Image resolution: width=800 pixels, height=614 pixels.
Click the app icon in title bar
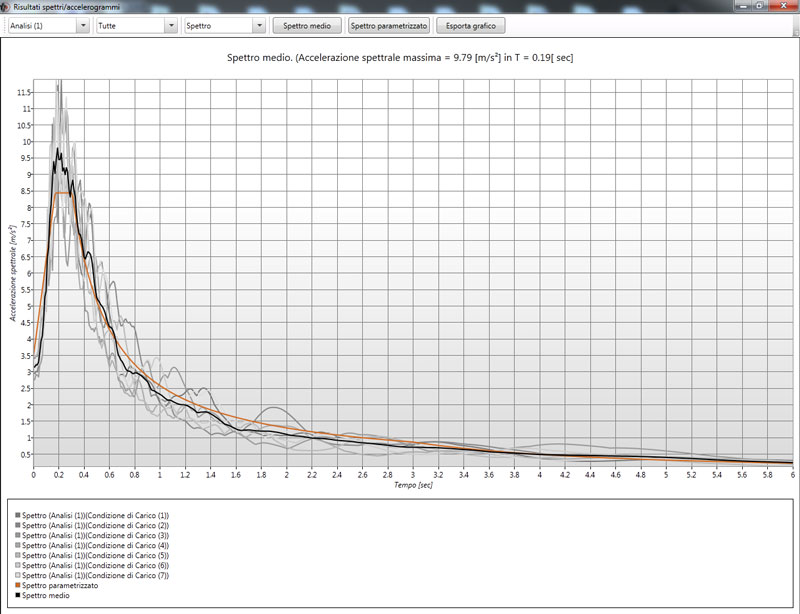click(x=6, y=7)
